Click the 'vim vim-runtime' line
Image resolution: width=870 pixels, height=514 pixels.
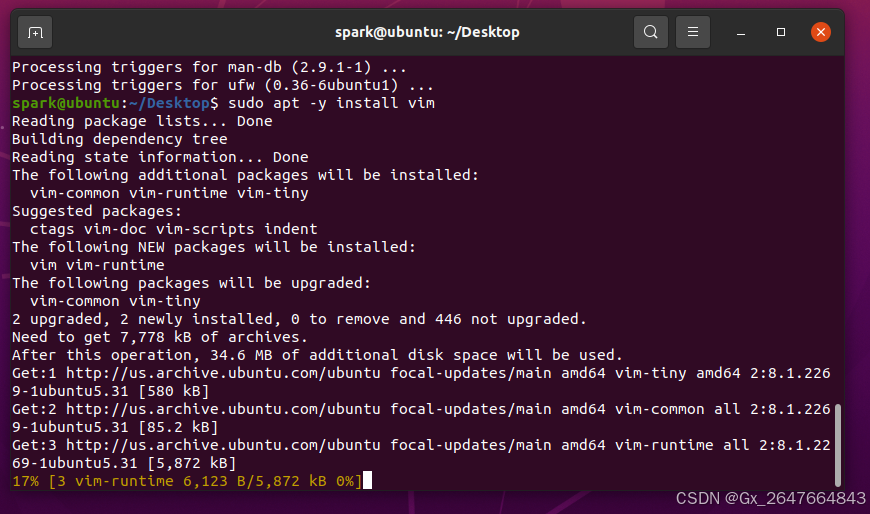pos(97,265)
